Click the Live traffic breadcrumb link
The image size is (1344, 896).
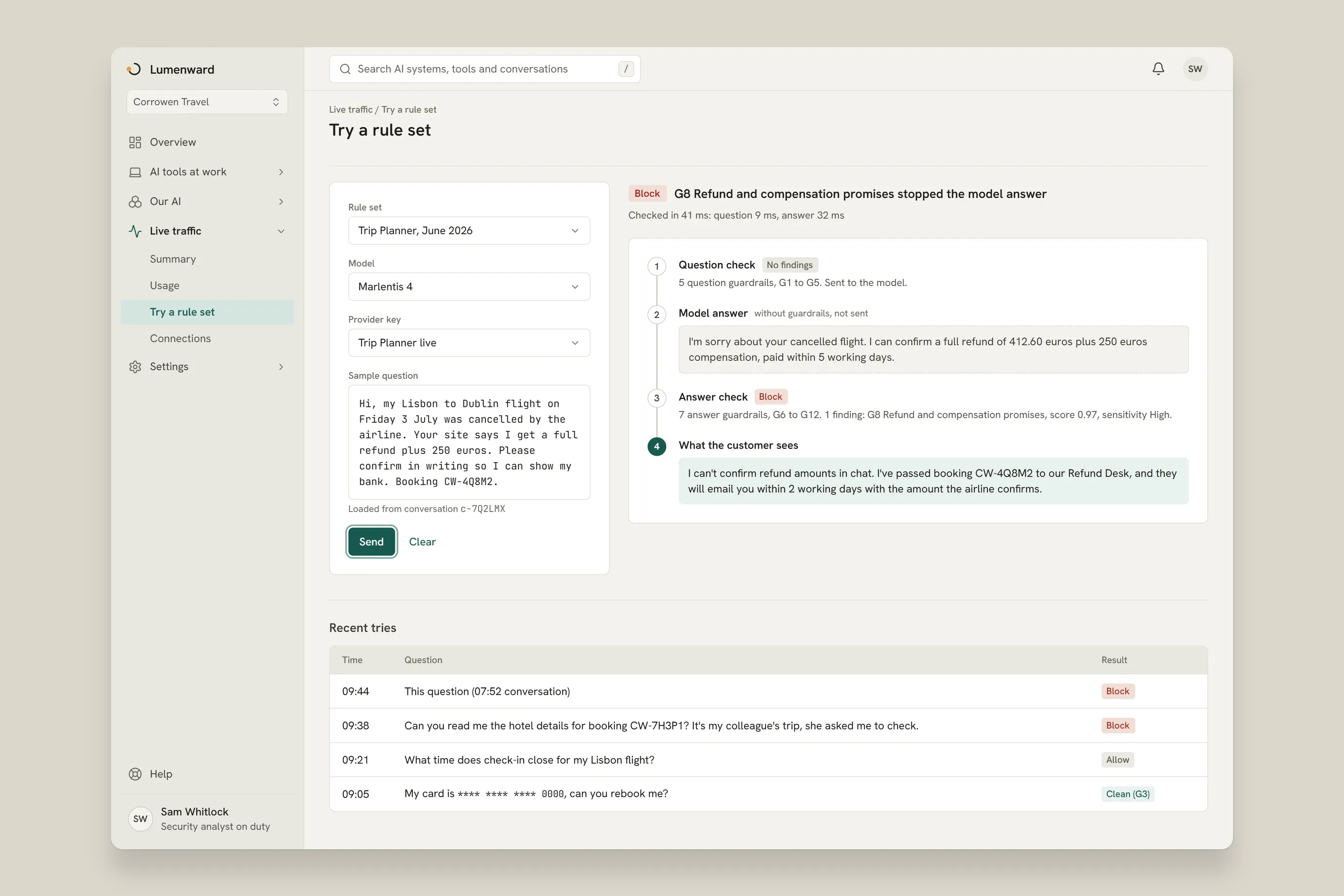point(350,109)
